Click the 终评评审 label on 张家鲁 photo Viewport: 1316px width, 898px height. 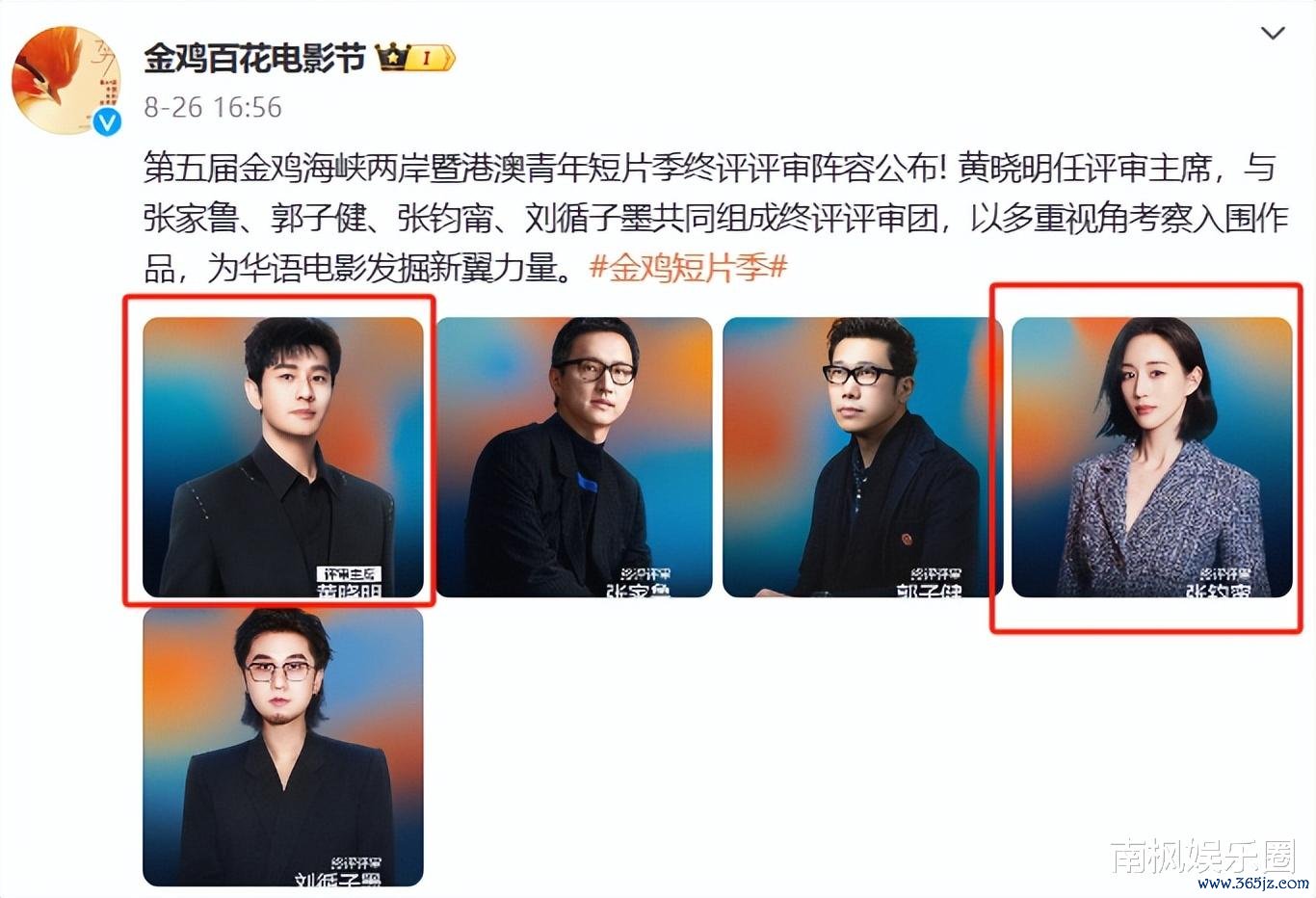tap(645, 574)
